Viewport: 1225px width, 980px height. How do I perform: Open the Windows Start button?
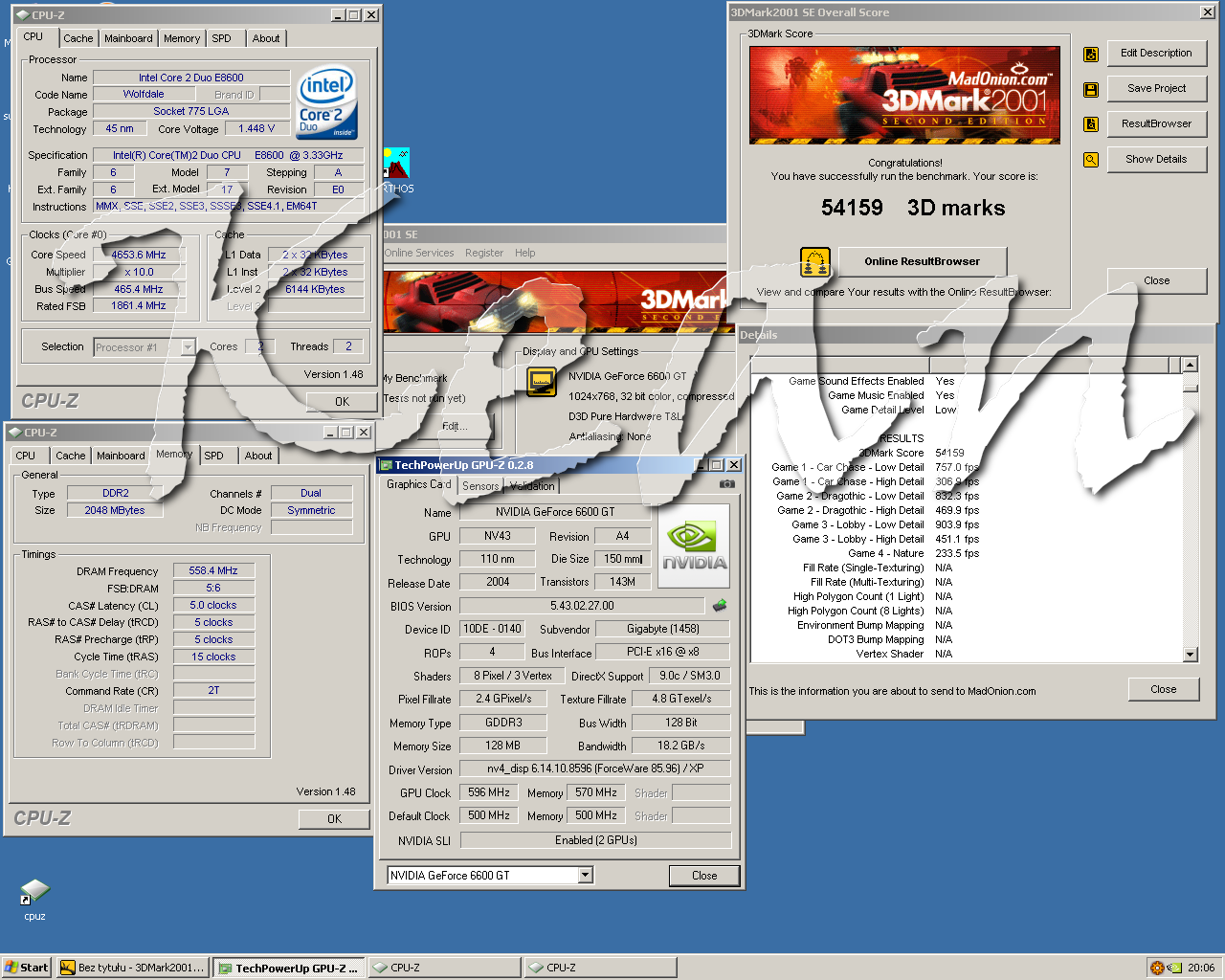click(26, 968)
